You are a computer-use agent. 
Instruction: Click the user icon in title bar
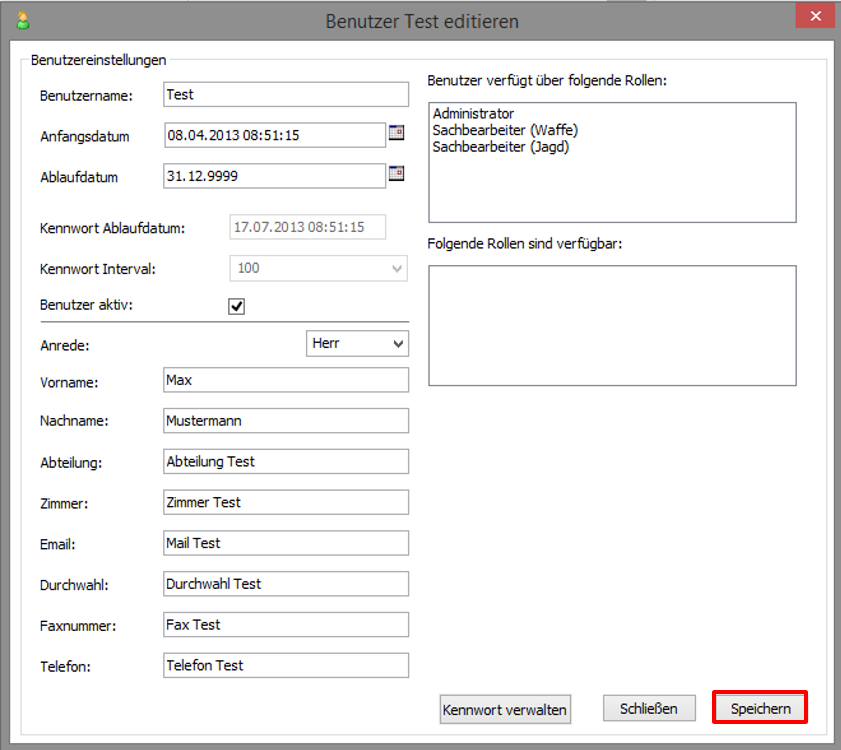(23, 20)
